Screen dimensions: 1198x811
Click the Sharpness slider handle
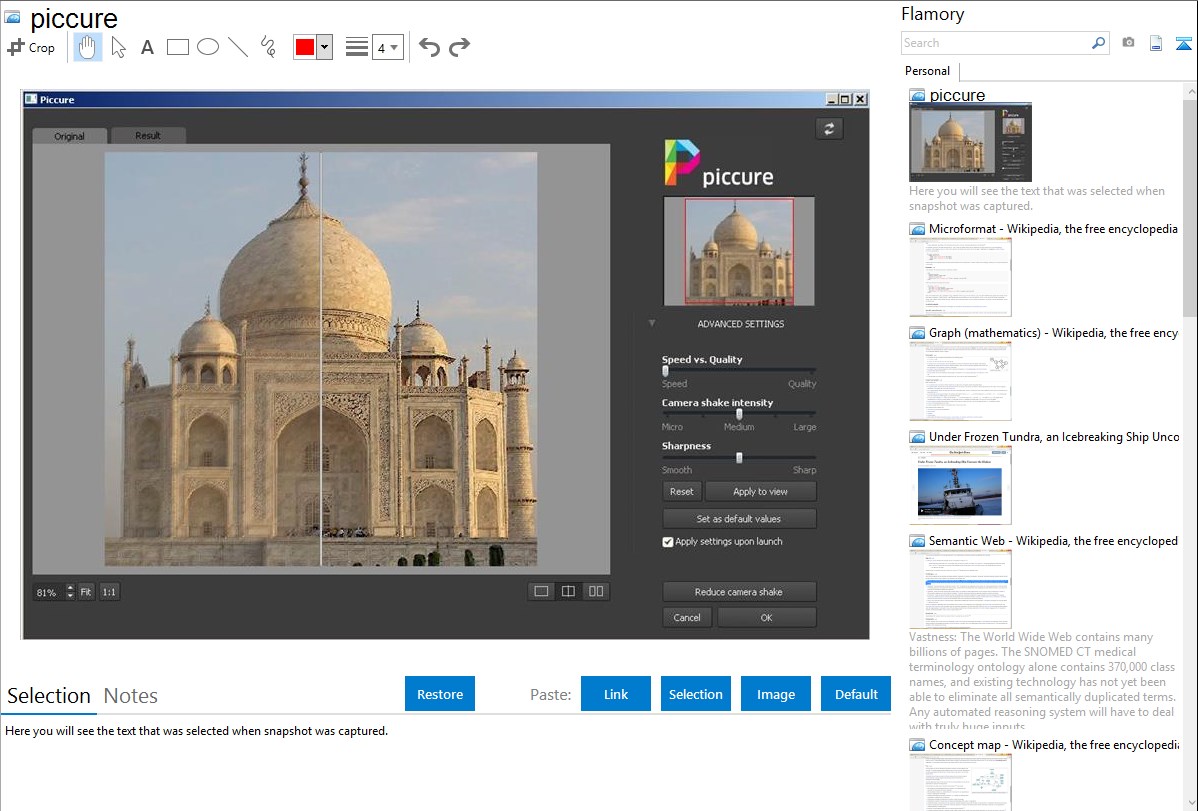(739, 457)
